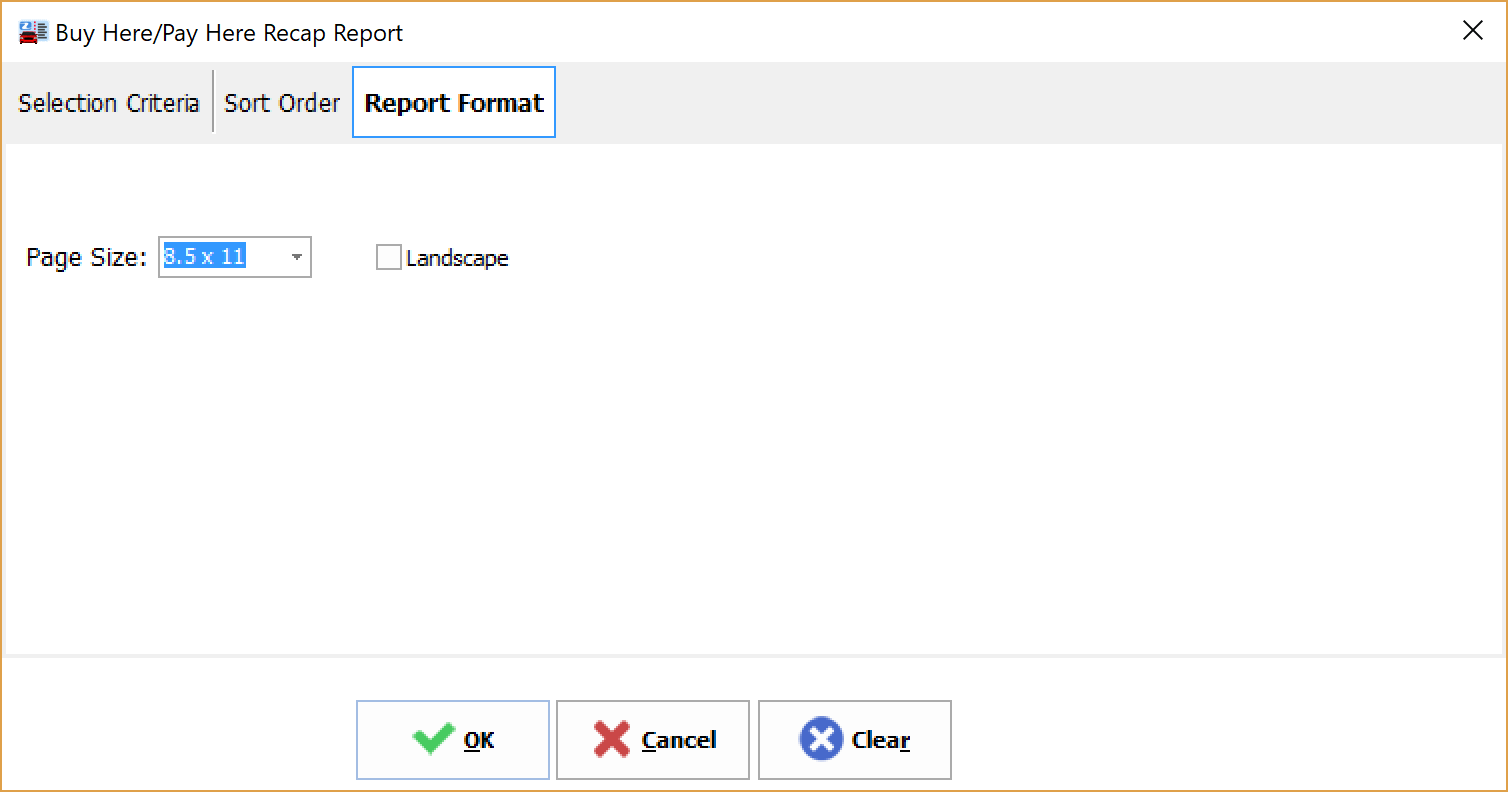Click the red X icon on Cancel
The height and width of the screenshot is (792, 1508).
611,740
